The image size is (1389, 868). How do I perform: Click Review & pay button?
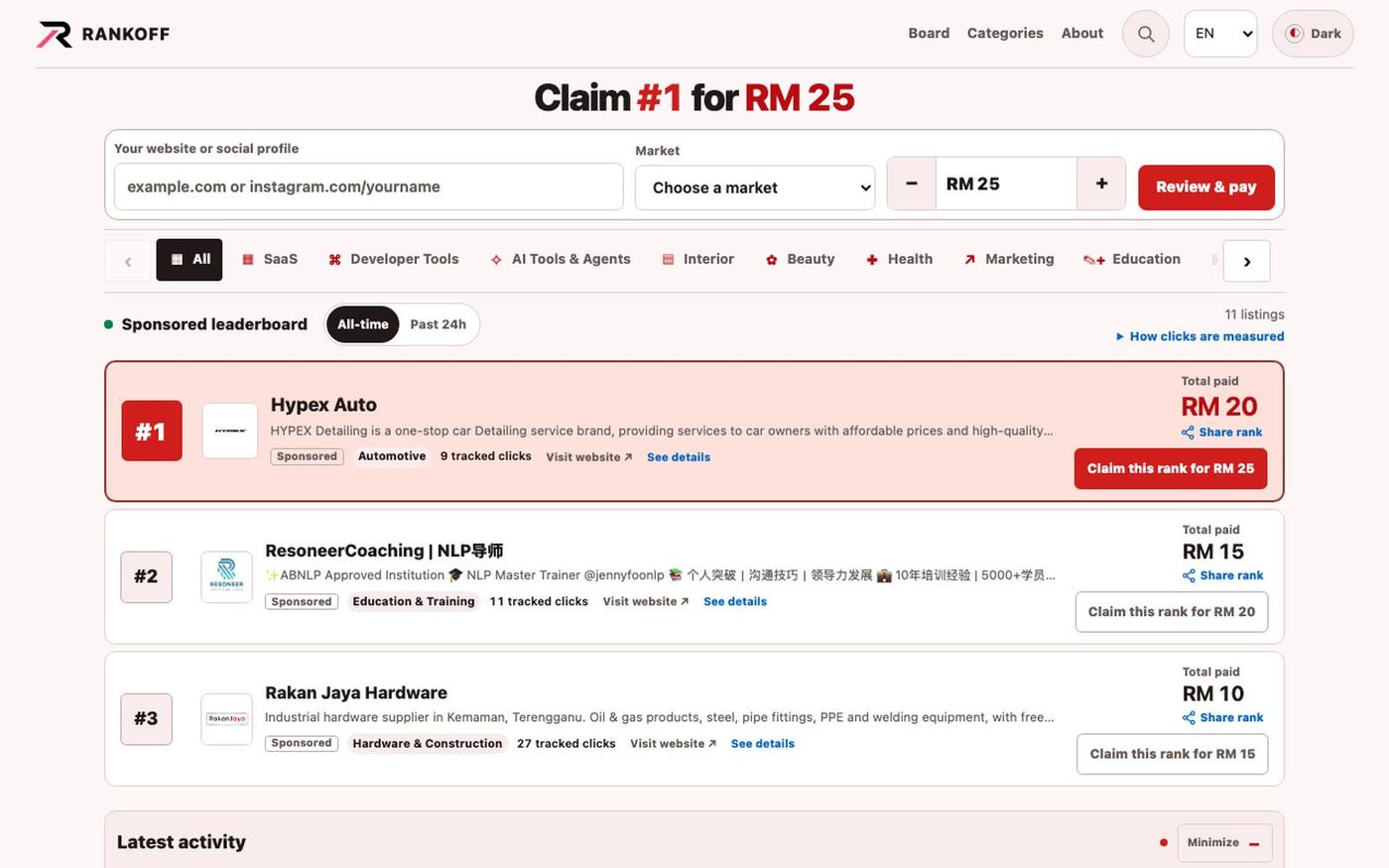click(1206, 186)
